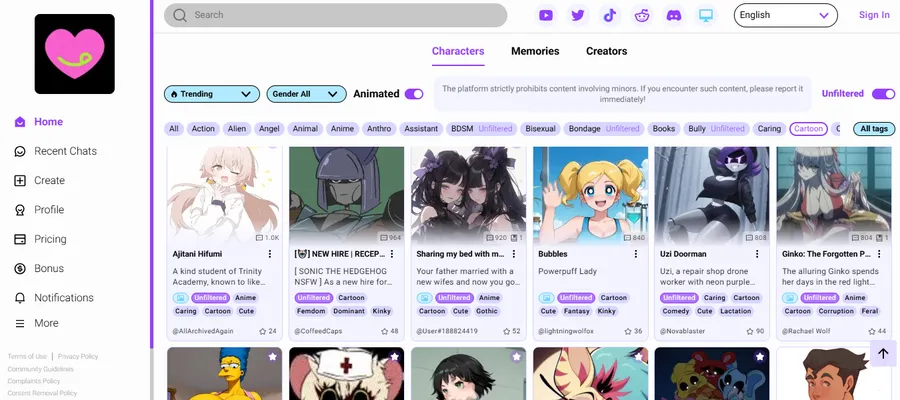This screenshot has height=400, width=900.
Task: Open options menu for Ginko card
Action: click(x=879, y=254)
